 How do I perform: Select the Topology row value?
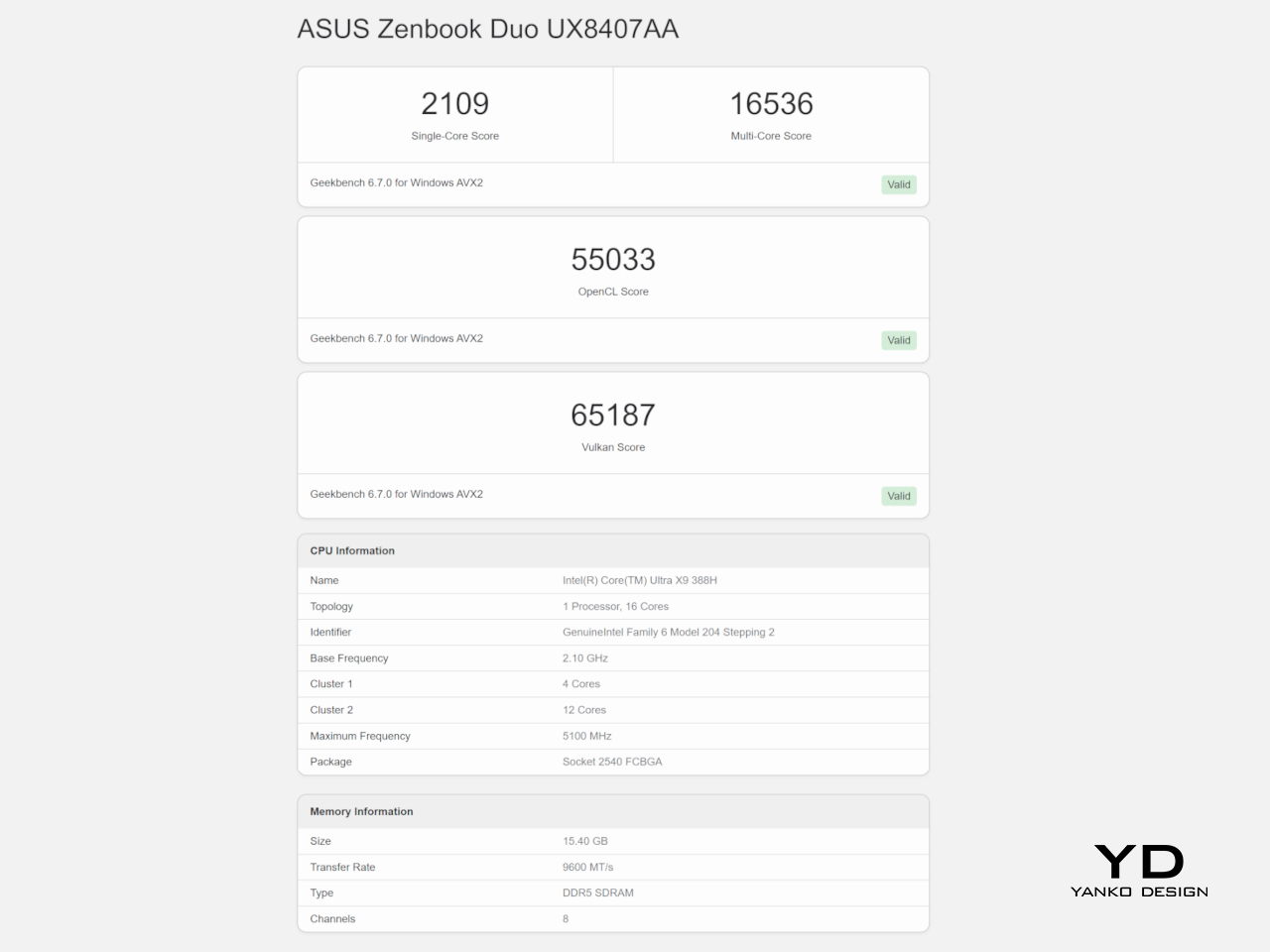(615, 606)
